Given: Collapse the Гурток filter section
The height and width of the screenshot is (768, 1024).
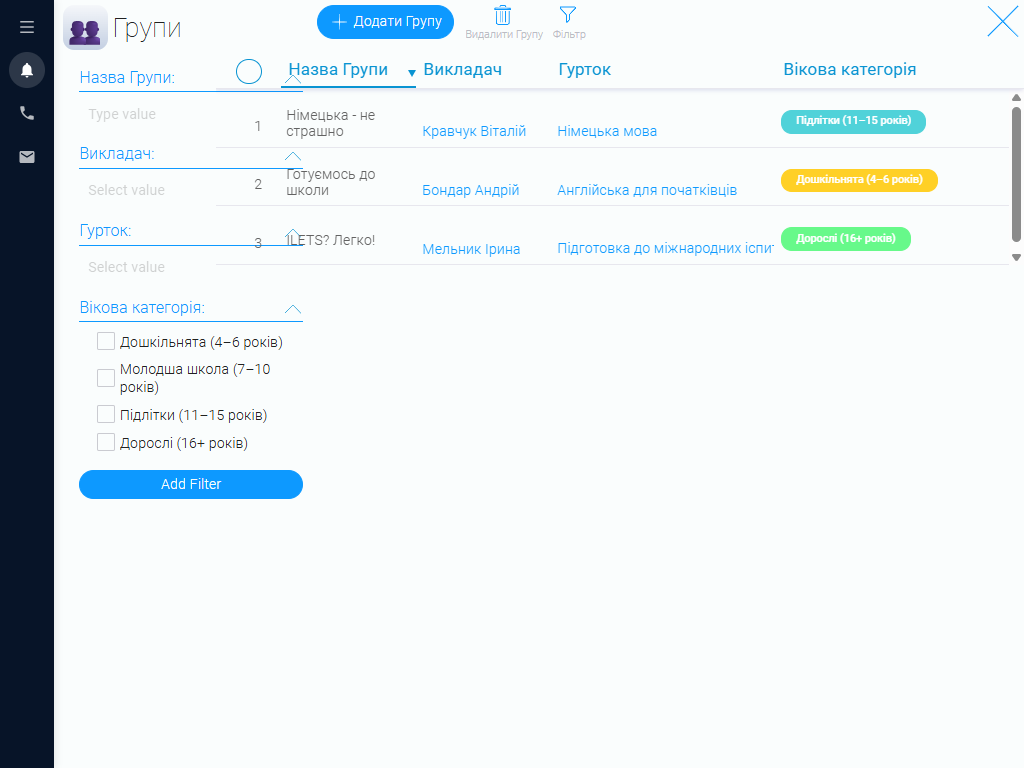Looking at the screenshot, I should coord(293,233).
